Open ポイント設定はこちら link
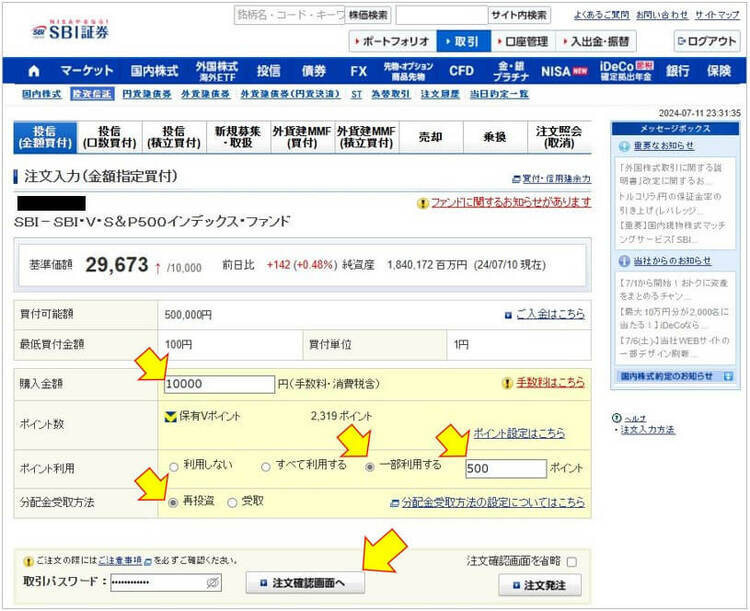The height and width of the screenshot is (611, 750). point(519,433)
